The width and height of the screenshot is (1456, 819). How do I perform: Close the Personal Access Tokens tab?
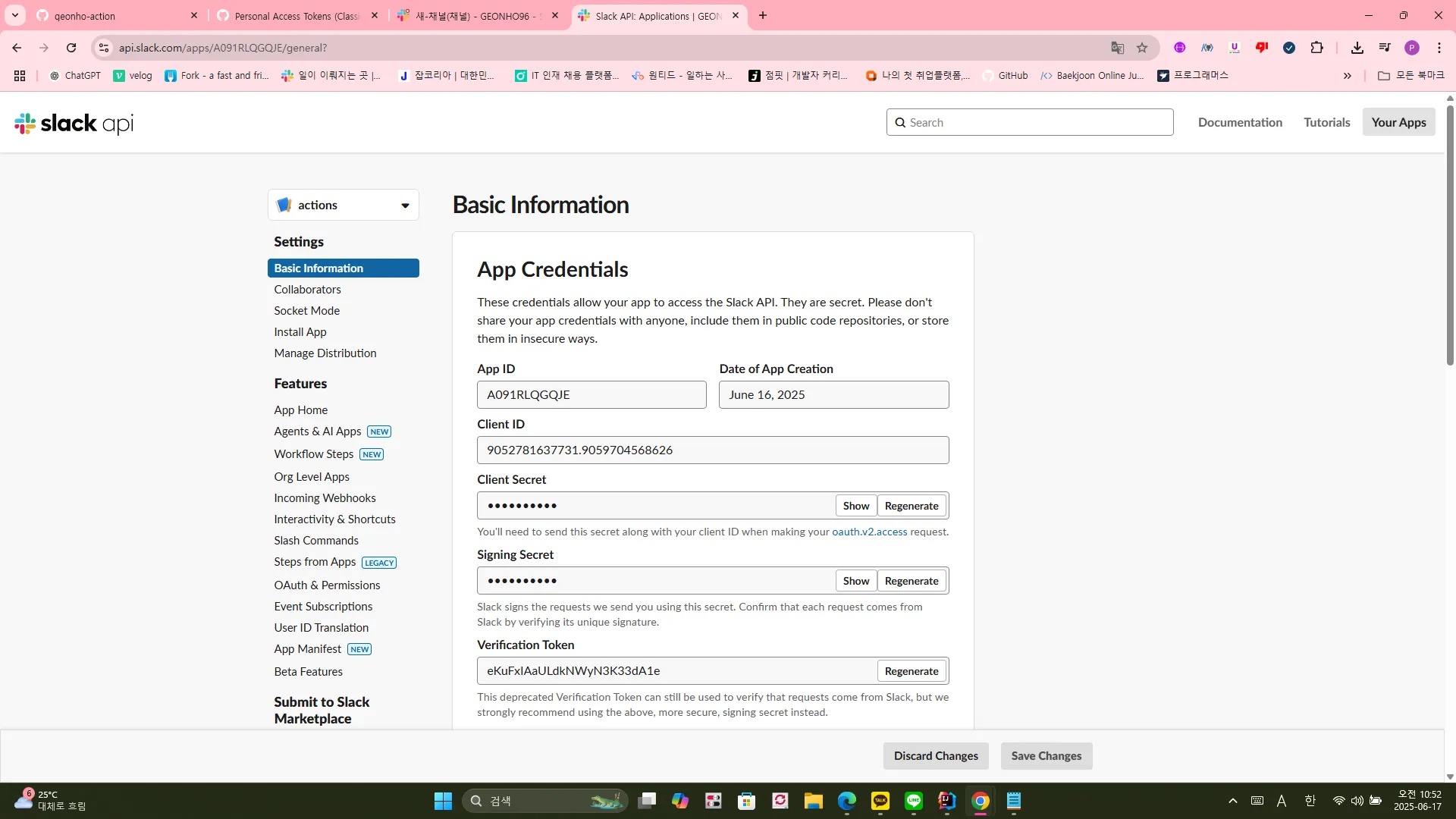[375, 15]
